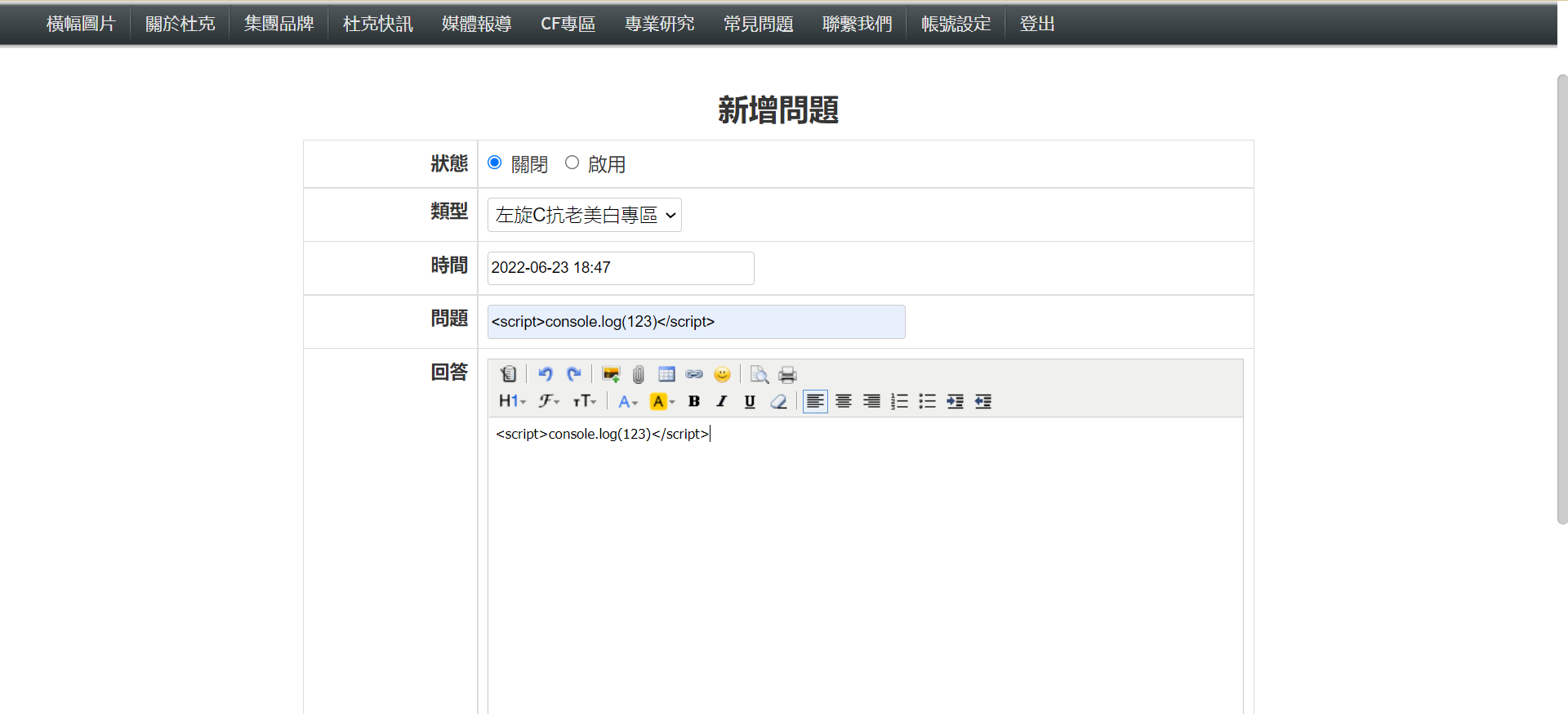This screenshot has height=714, width=1568.
Task: Select the 關閉 status radio button
Action: [x=495, y=163]
